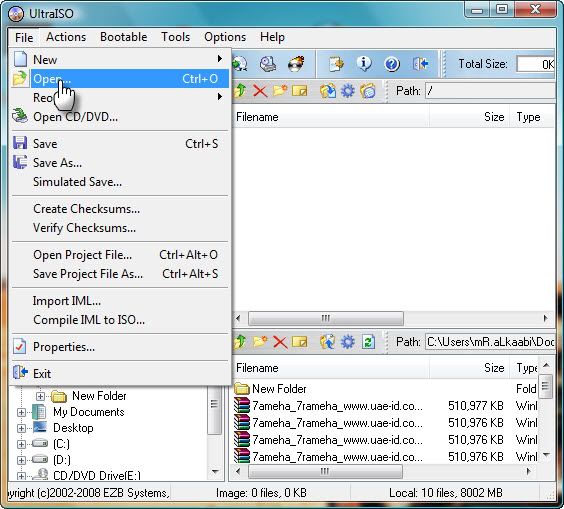Click the Mount to Virtual Drive toolbar icon
Image resolution: width=564 pixels, height=509 pixels.
coord(268,64)
